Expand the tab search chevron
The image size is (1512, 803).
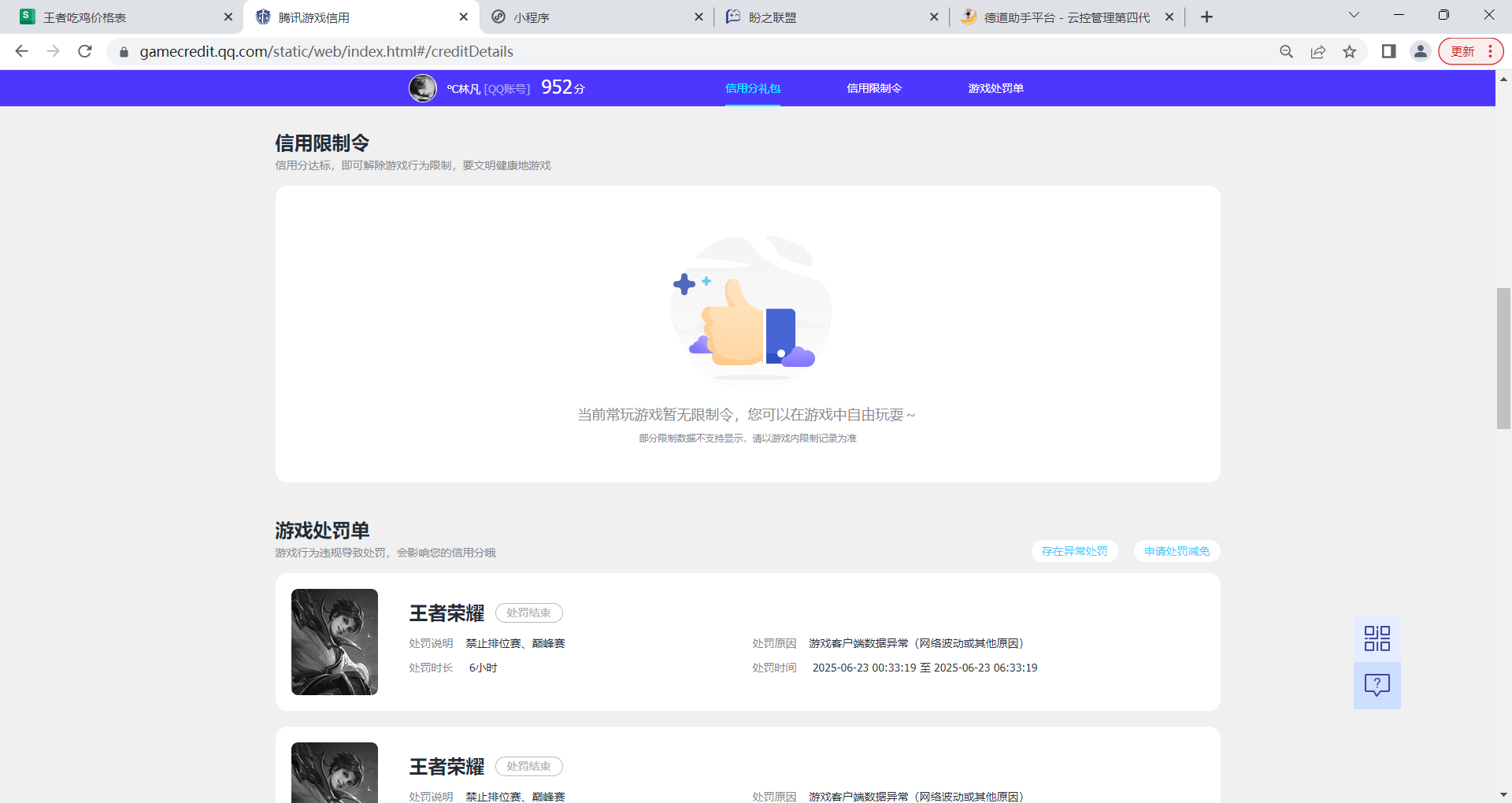pos(1354,15)
